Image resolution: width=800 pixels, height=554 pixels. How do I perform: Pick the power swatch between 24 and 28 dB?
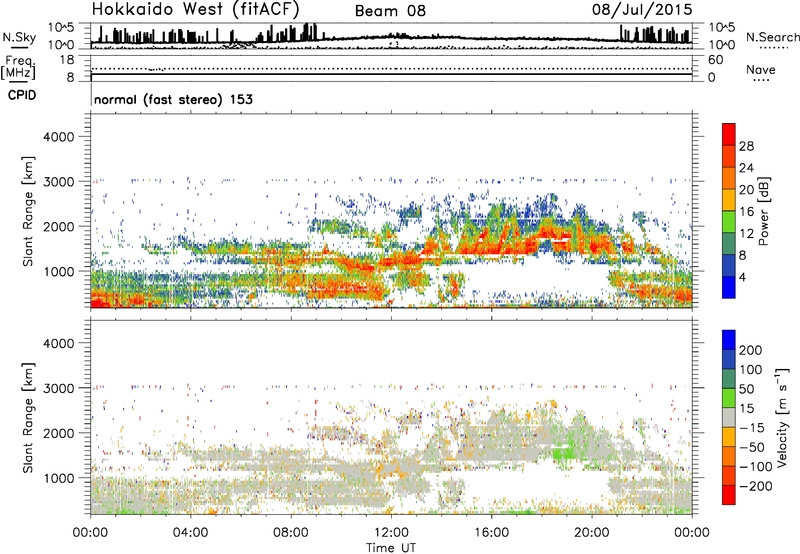729,156
